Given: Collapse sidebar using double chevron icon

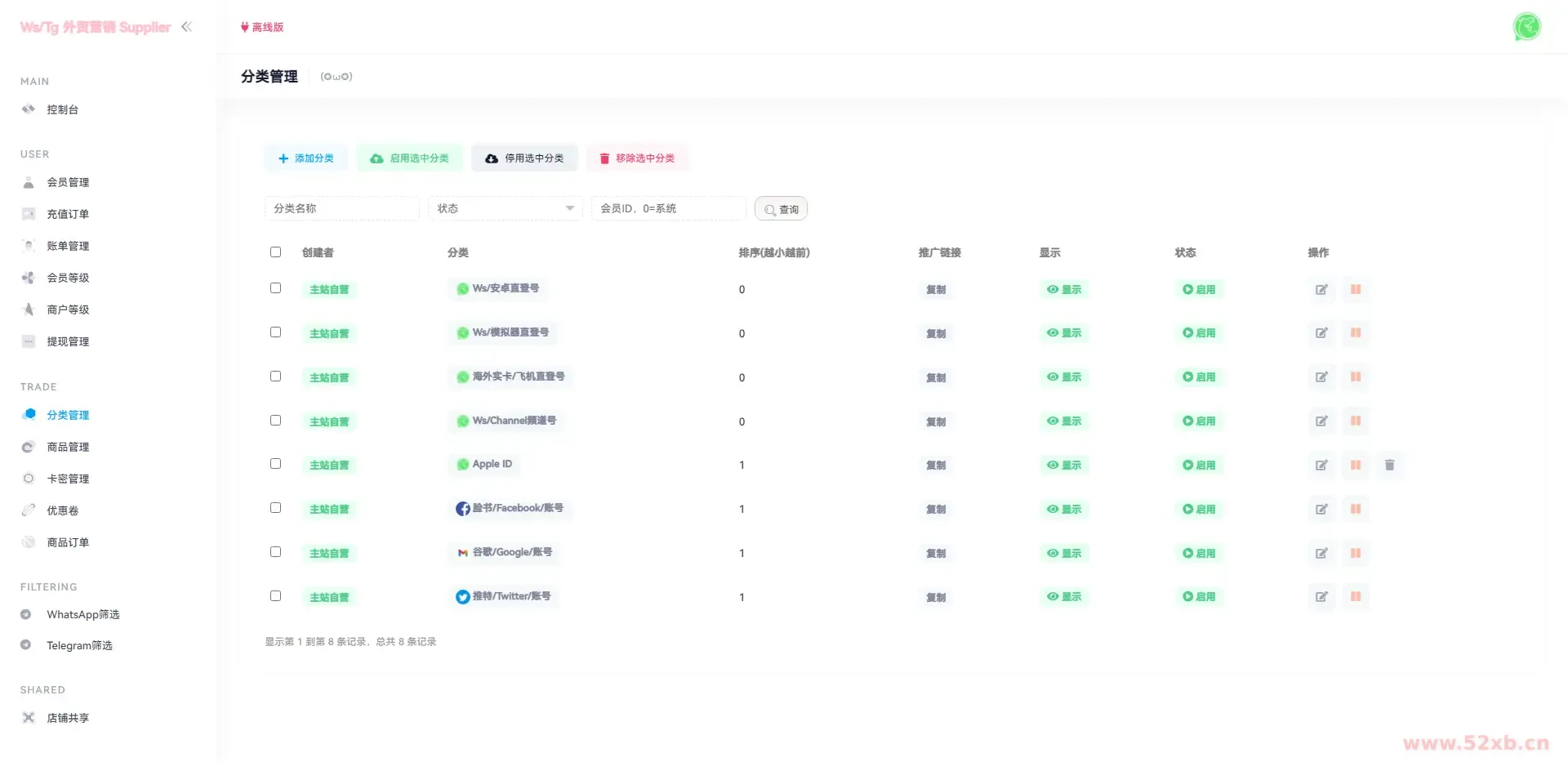Looking at the screenshot, I should point(186,27).
